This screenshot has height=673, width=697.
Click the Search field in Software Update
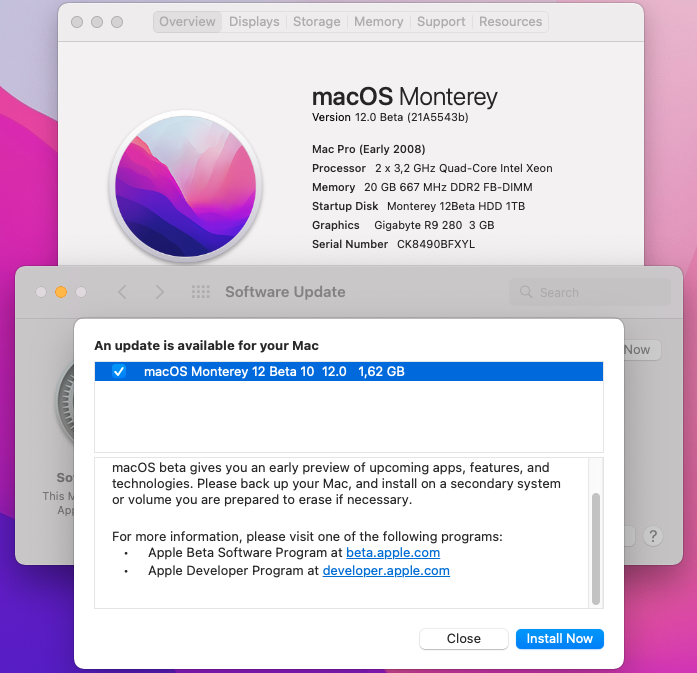(x=590, y=292)
